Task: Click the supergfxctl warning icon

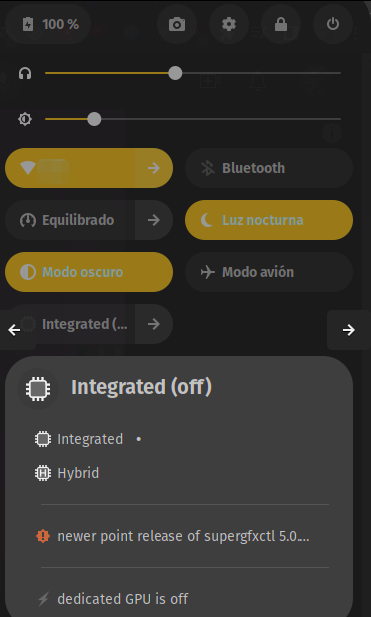Action: pos(43,536)
